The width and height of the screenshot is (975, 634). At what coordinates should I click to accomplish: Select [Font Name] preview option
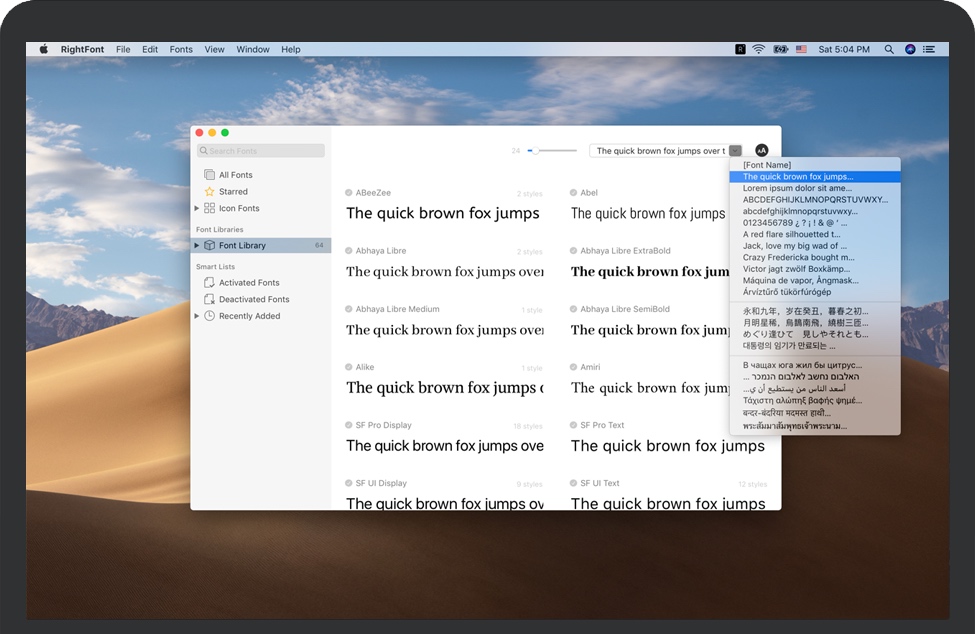[x=767, y=164]
